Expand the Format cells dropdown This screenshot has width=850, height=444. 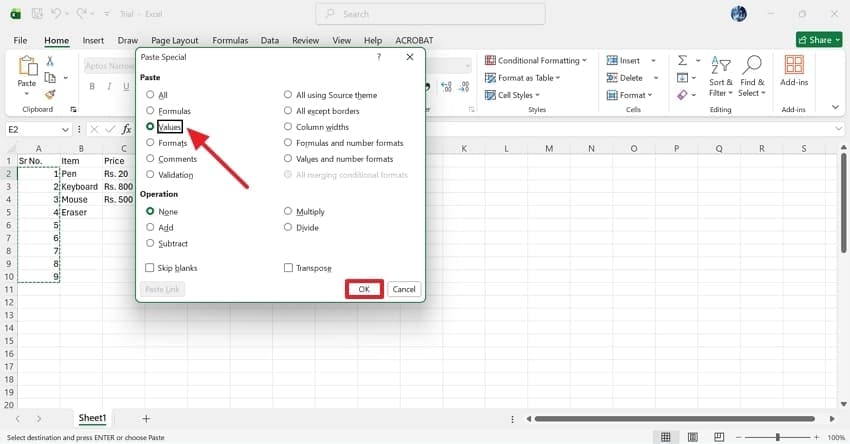point(650,95)
